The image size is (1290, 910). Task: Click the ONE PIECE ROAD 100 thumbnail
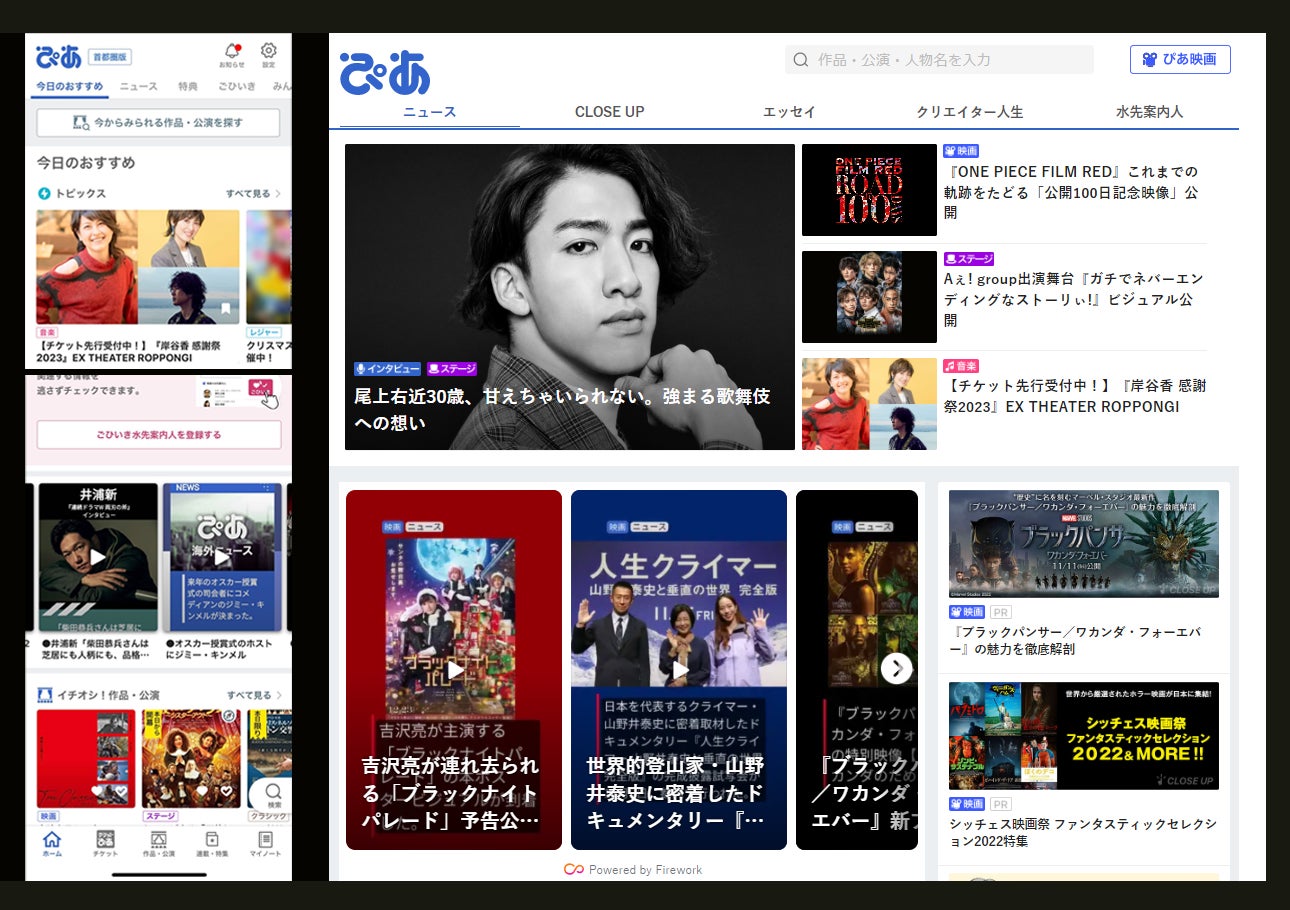pos(869,190)
